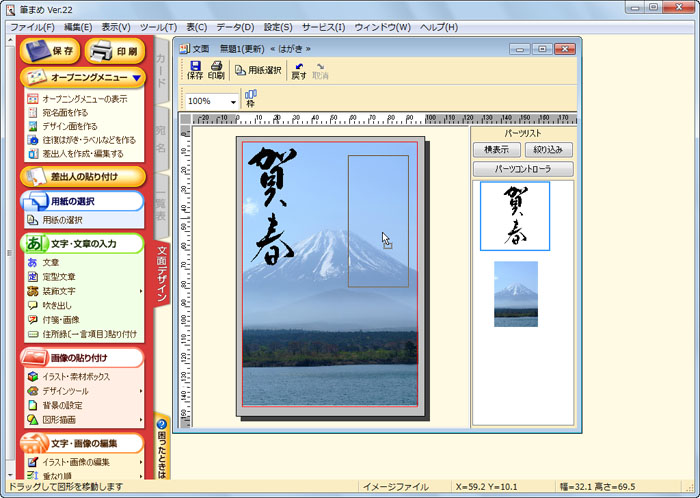Screen dimensions: 700x498
Task: Click the large 印刷 print button in sidebar
Action: 115,50
